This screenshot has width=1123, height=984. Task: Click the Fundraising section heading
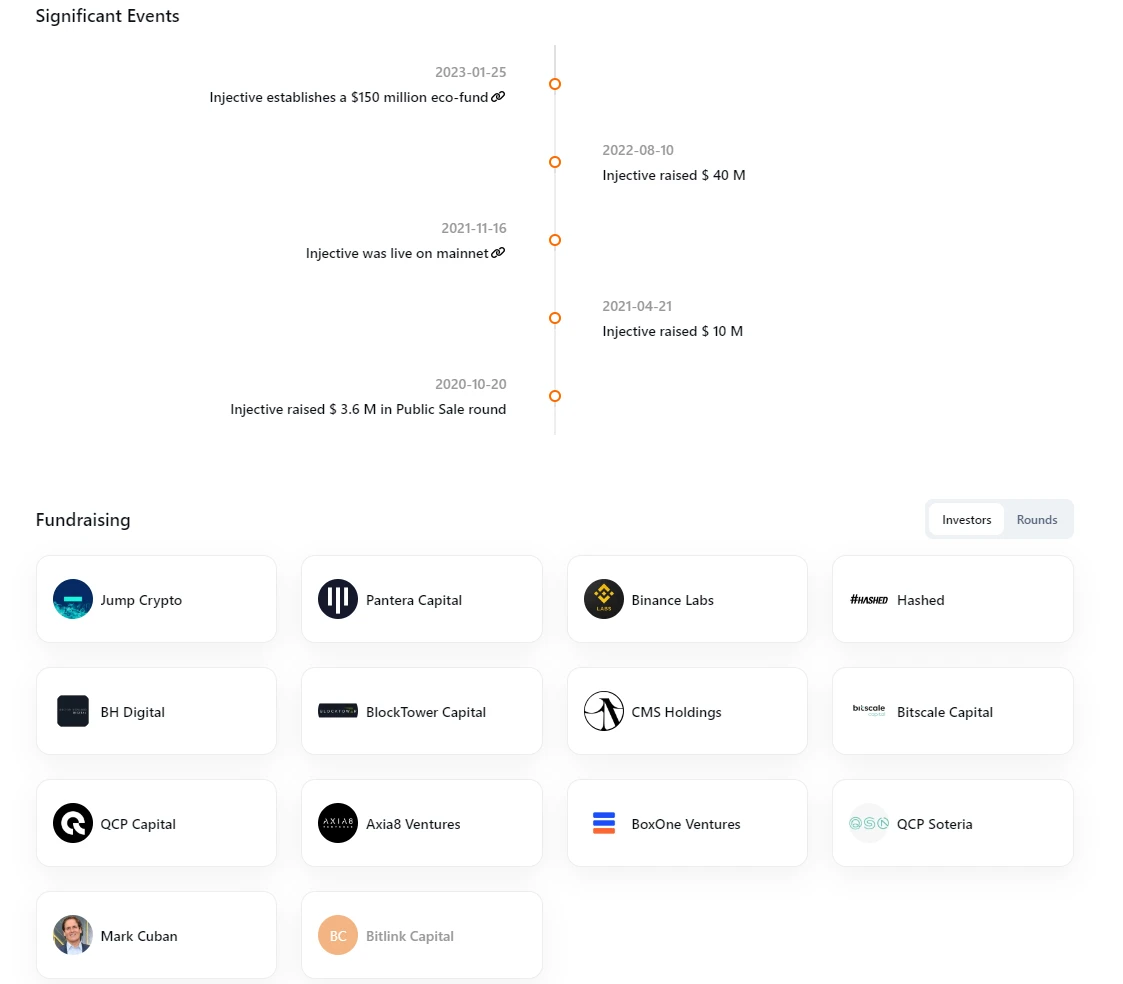pyautogui.click(x=83, y=520)
